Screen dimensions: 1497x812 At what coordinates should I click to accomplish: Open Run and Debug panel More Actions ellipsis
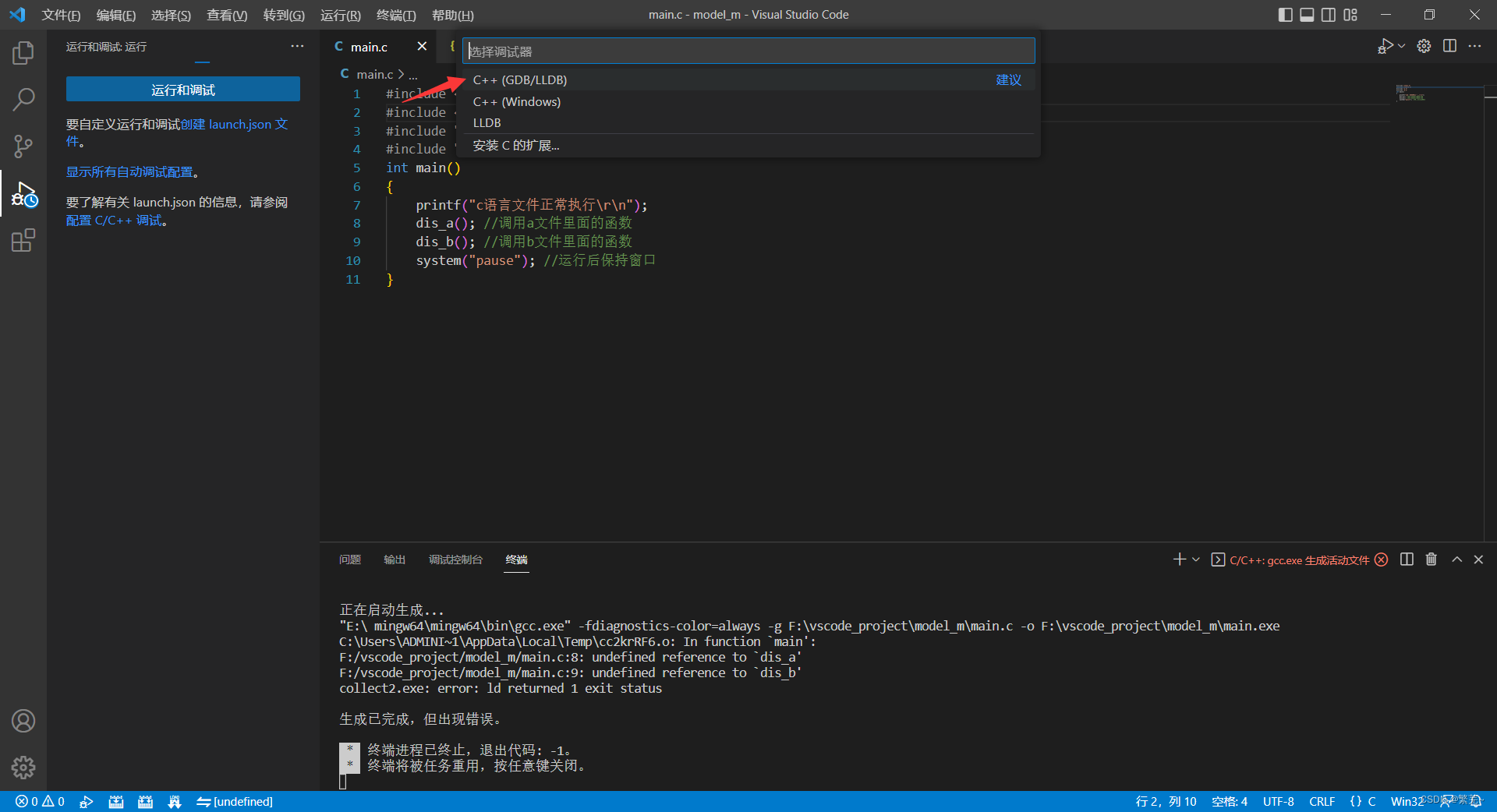(297, 46)
